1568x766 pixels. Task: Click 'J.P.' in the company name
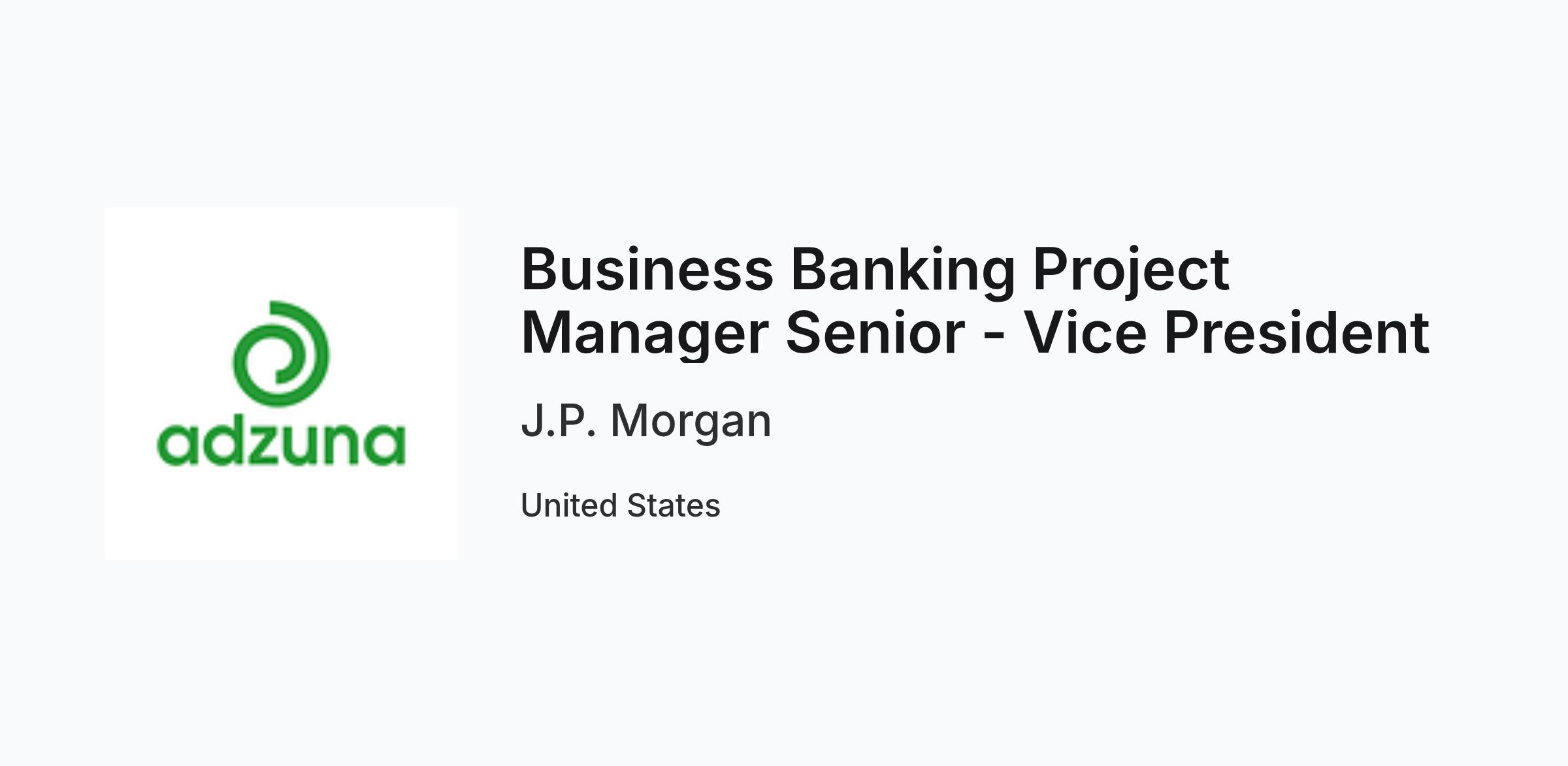(x=559, y=420)
